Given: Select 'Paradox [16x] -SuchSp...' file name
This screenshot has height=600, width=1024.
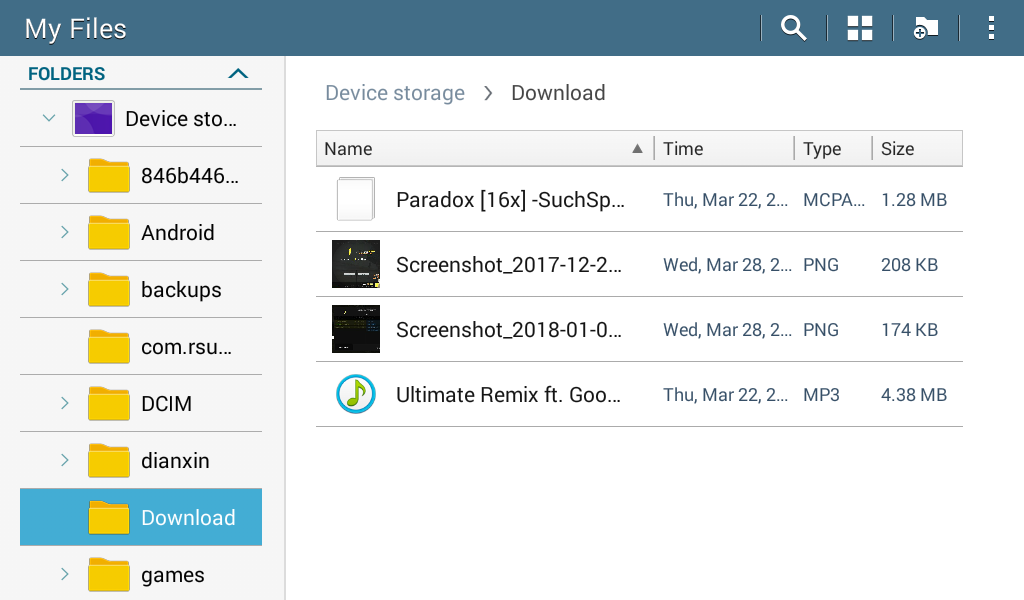Looking at the screenshot, I should click(x=510, y=200).
